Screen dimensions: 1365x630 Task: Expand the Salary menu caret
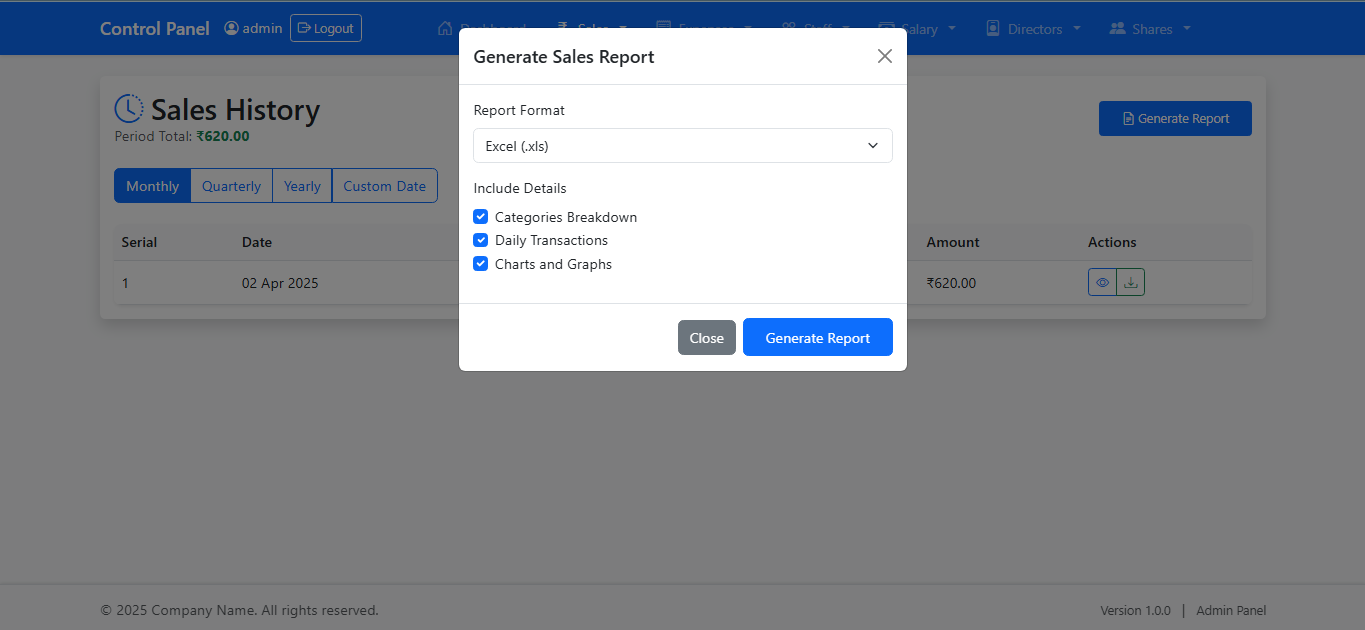[952, 29]
